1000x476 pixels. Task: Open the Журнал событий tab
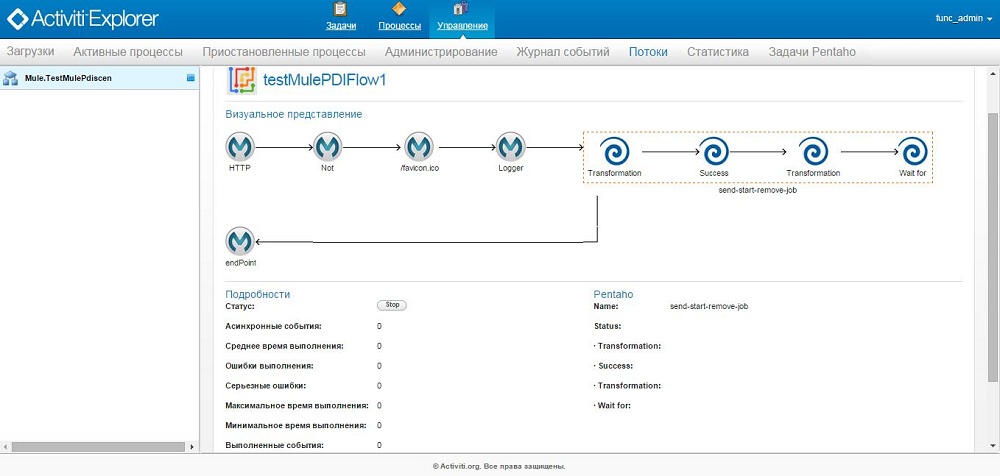coord(562,51)
